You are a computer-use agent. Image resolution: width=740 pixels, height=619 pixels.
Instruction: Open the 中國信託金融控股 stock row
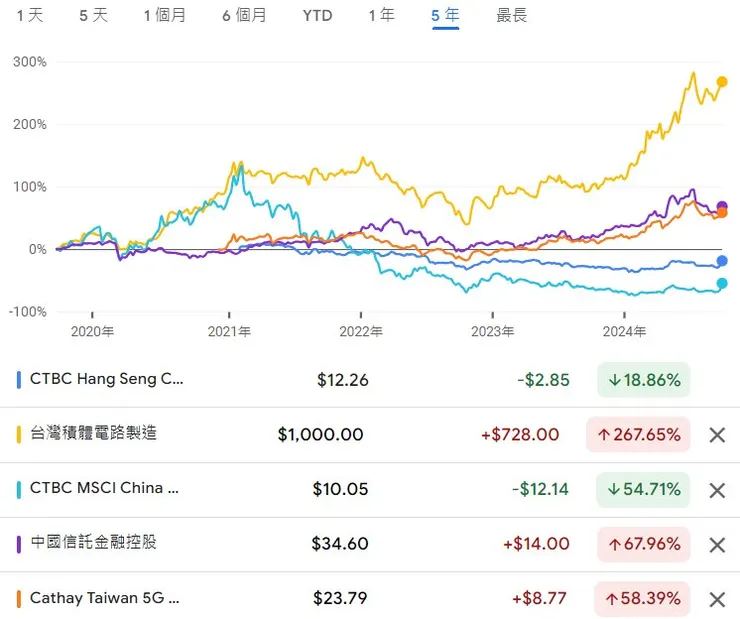[x=370, y=544]
